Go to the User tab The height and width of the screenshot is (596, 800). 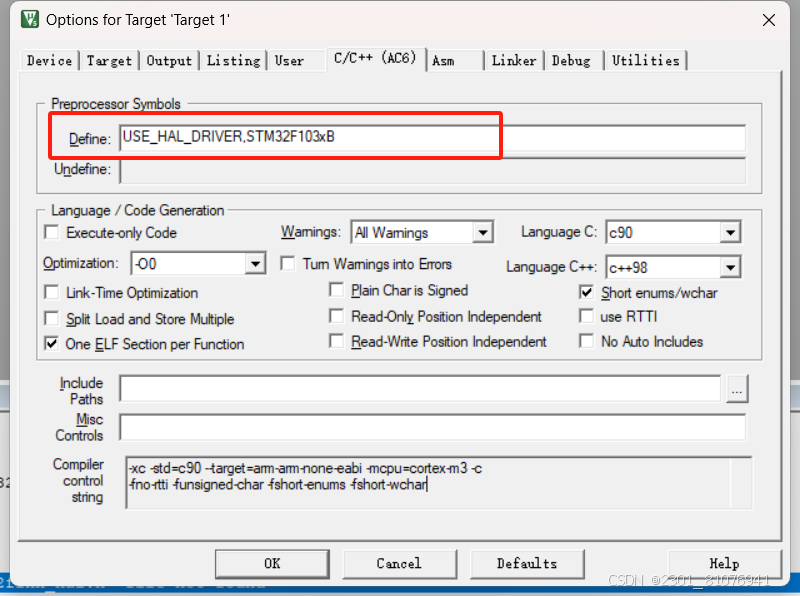[x=289, y=61]
